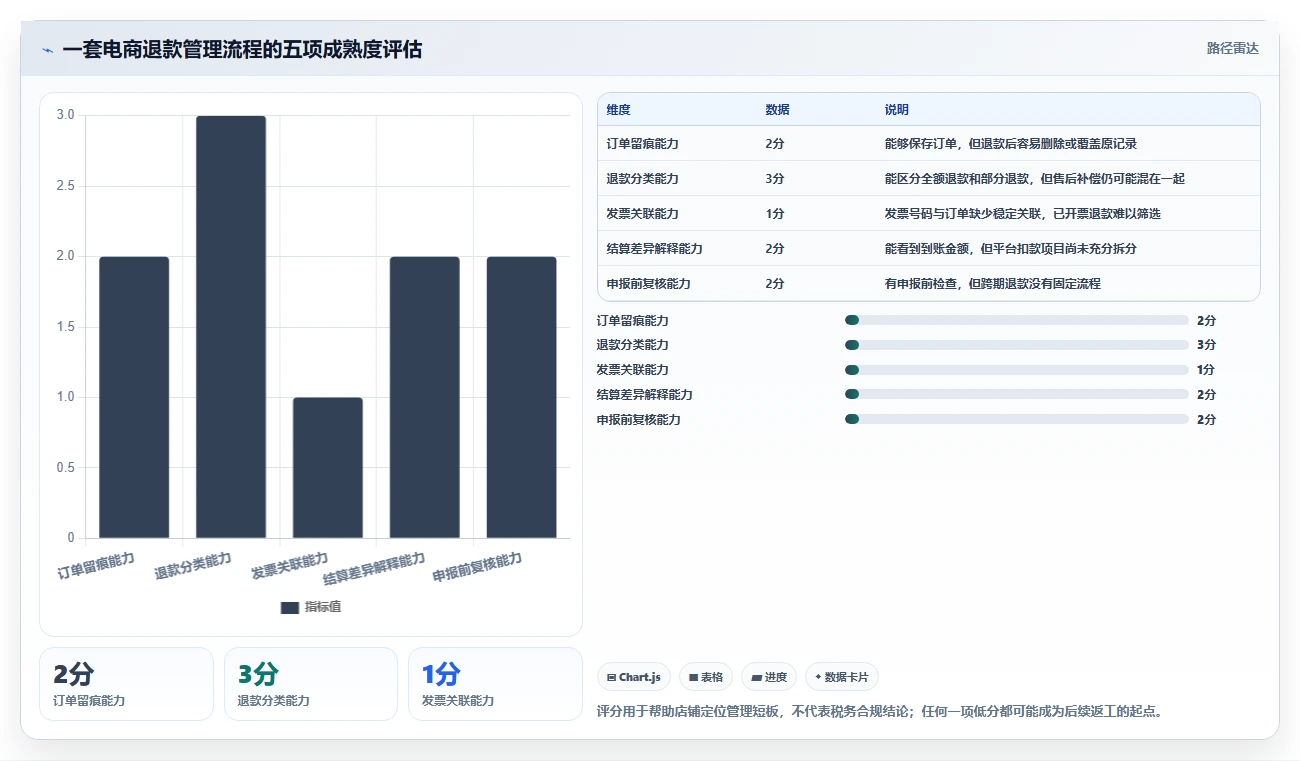Click the 3分 cell in the table
Viewport: 1300px width, 761px height.
(775, 179)
